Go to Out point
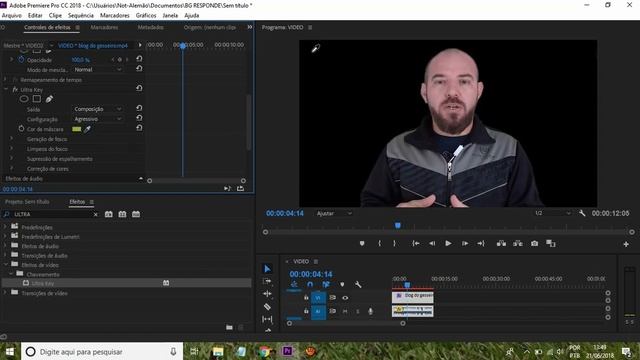640x360 pixels. [481, 243]
